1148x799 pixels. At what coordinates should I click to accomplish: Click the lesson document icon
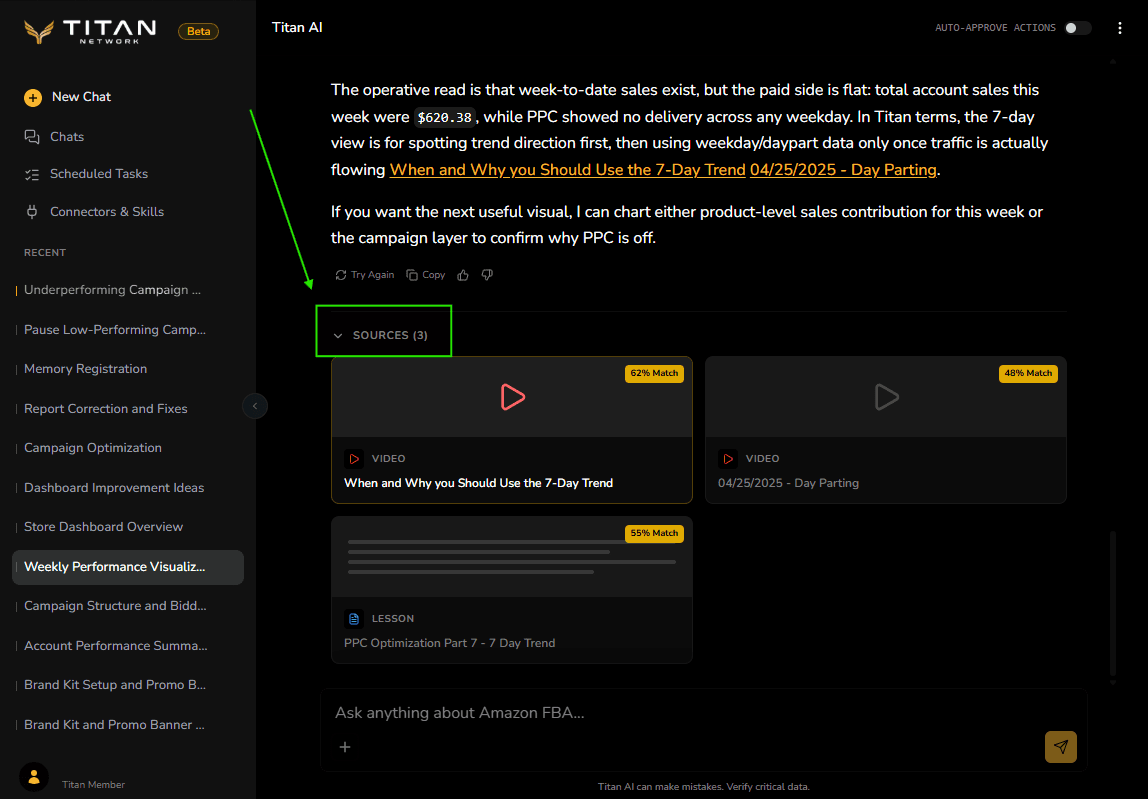(x=354, y=619)
